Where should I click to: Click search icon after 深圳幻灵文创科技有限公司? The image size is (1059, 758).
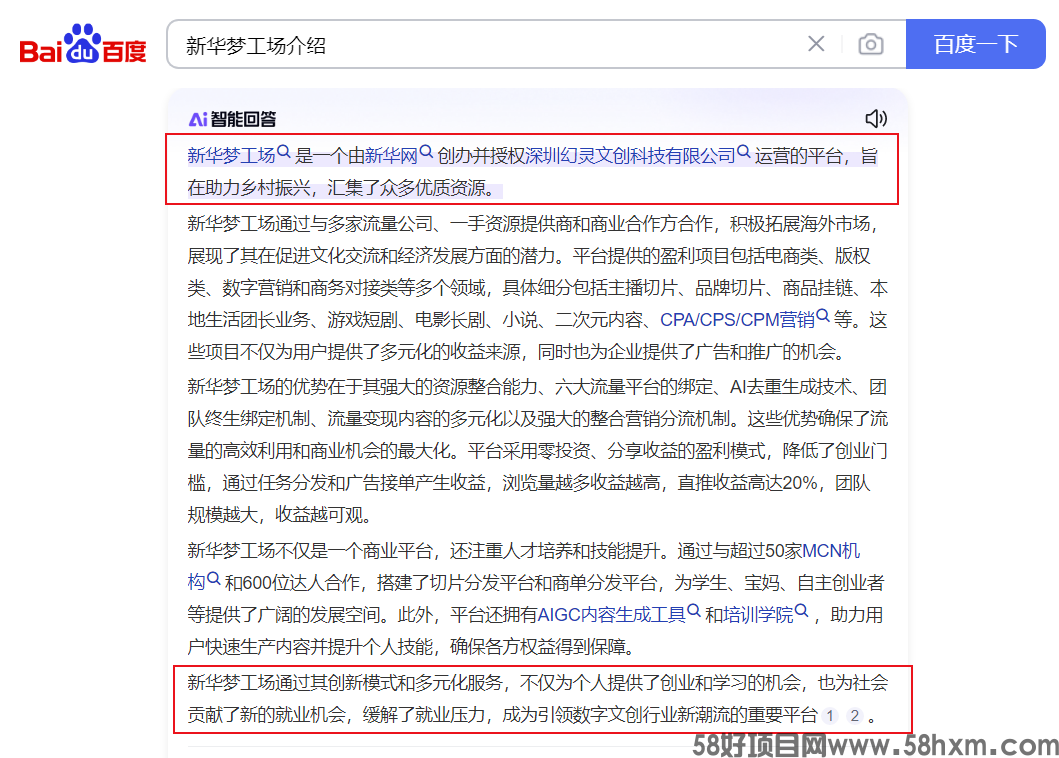(744, 152)
